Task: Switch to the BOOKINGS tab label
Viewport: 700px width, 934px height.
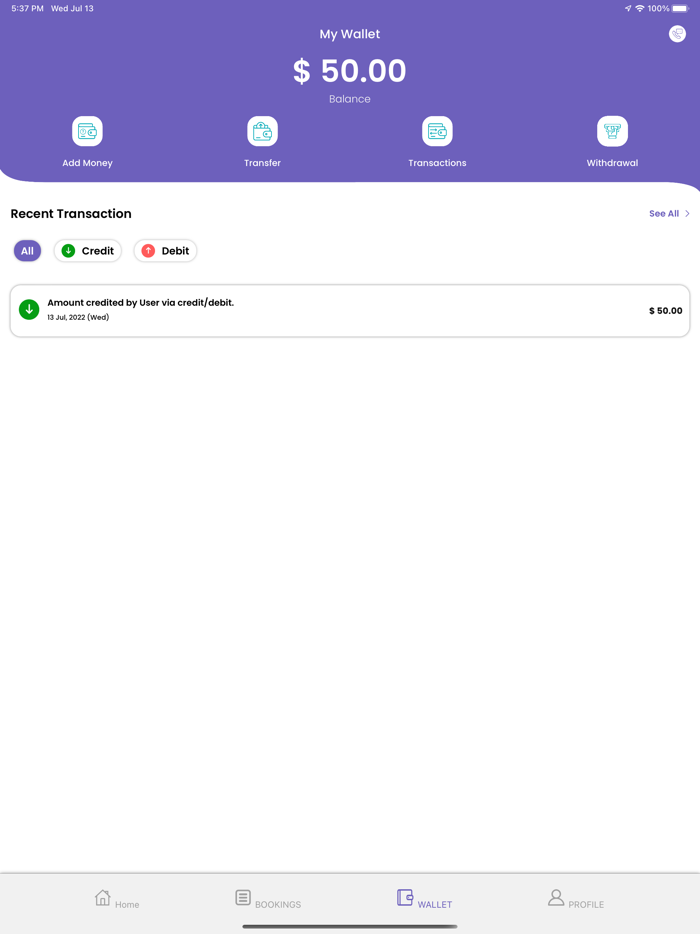Action: (x=278, y=904)
